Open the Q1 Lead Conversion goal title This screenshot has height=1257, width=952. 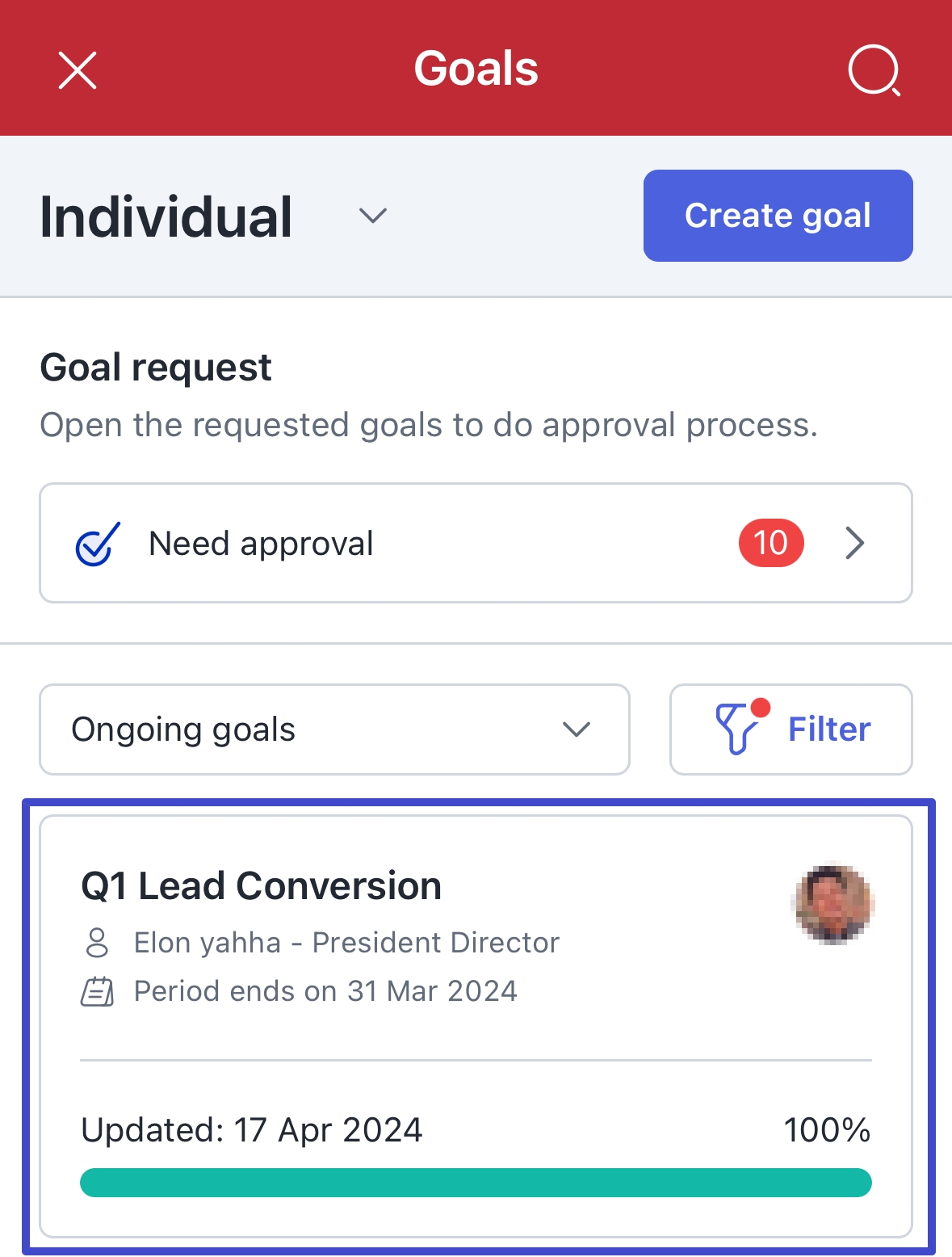tap(262, 885)
